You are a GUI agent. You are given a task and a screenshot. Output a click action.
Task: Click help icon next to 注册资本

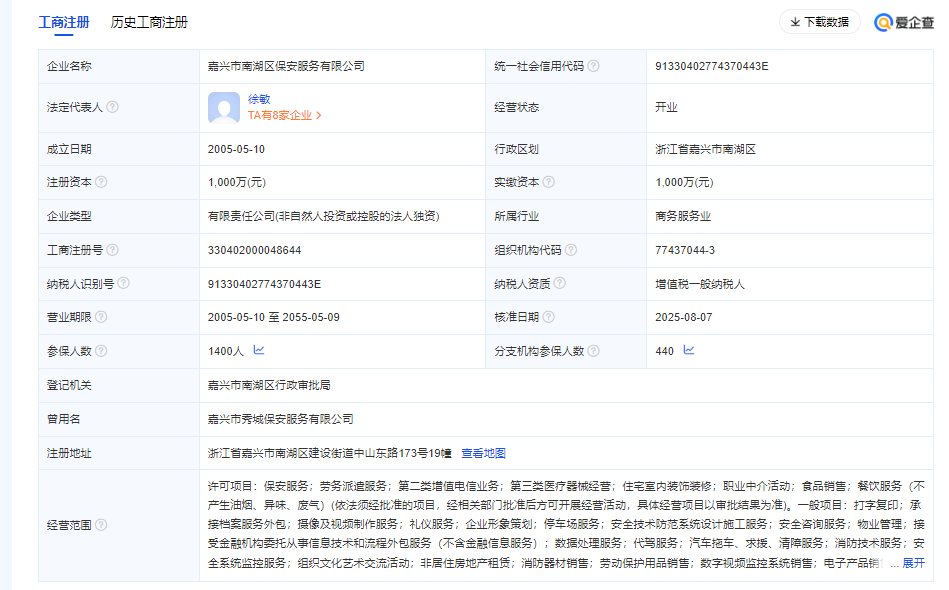(x=101, y=182)
